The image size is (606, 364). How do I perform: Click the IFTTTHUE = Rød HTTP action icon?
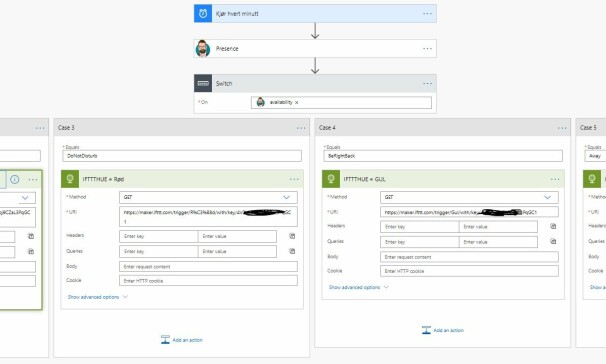(70, 179)
